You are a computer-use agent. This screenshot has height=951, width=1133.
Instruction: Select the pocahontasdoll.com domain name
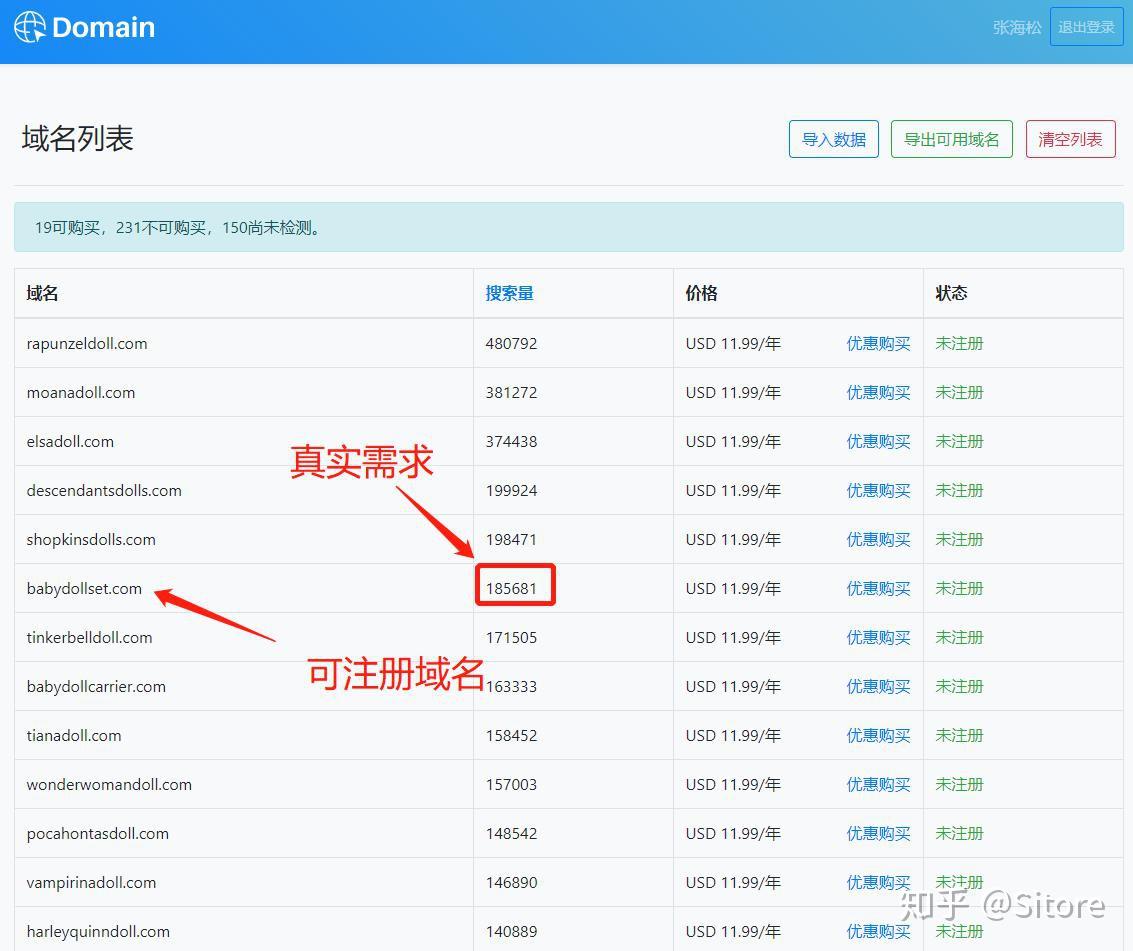coord(98,834)
